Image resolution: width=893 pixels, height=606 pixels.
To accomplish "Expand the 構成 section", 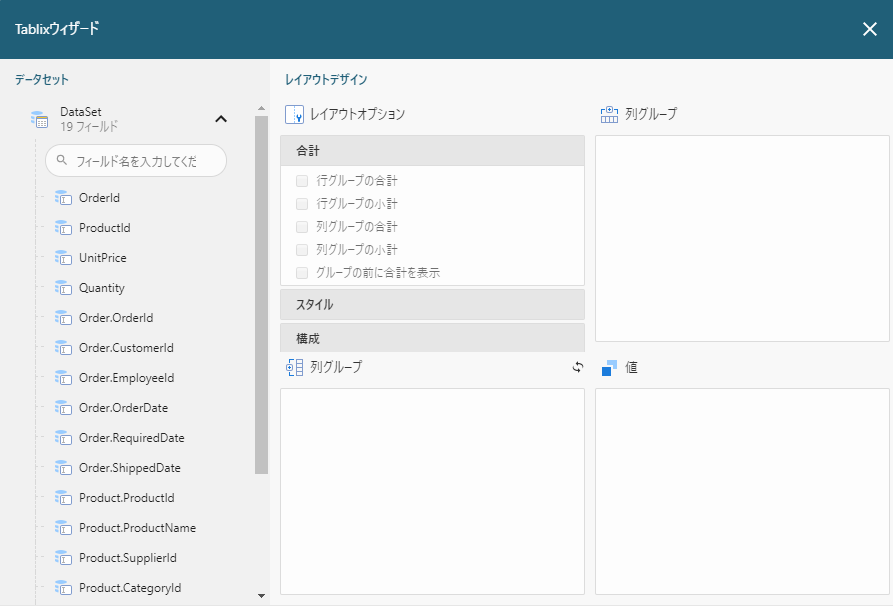I will coord(432,338).
